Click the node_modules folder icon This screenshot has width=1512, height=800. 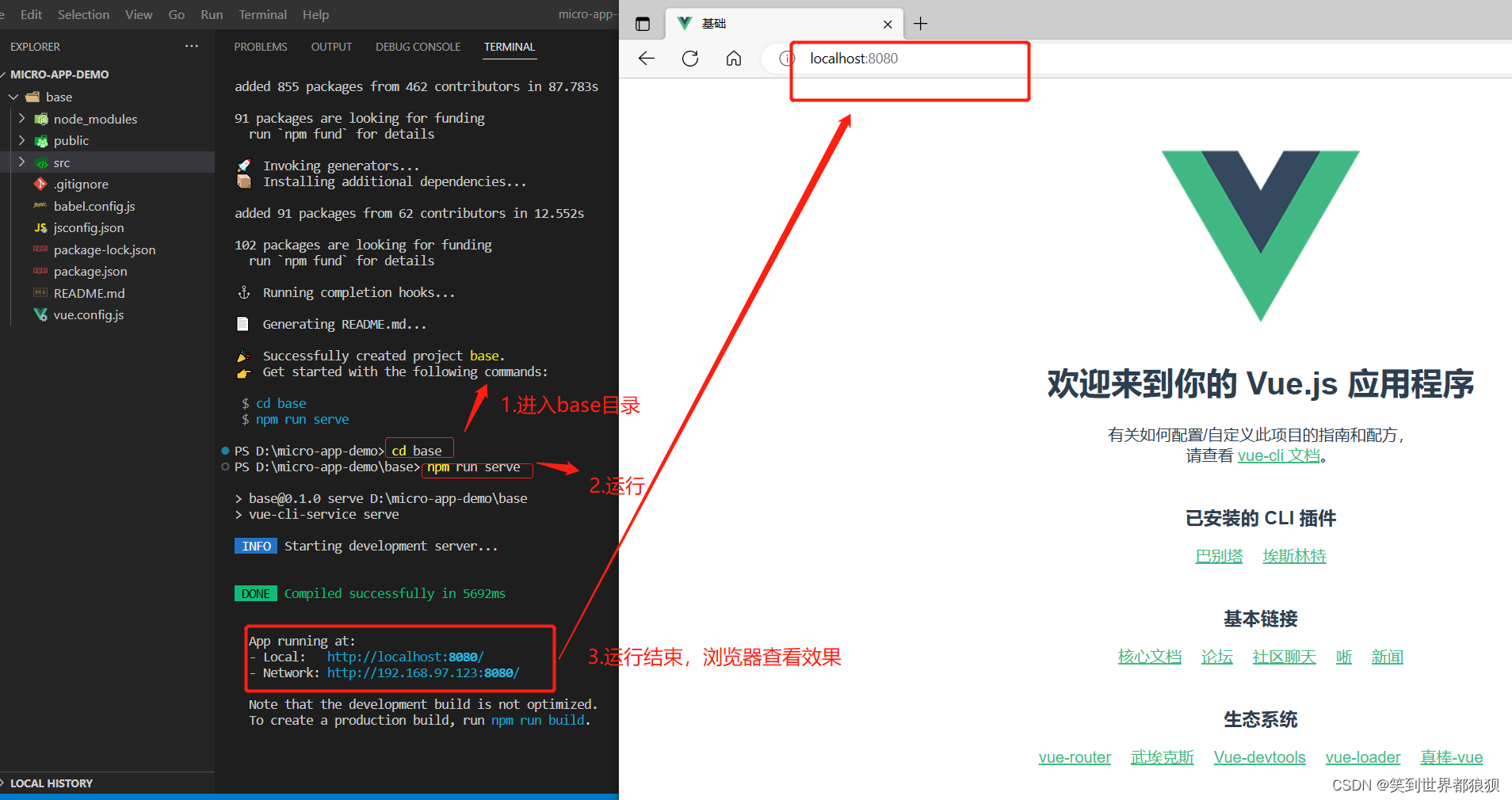[x=41, y=119]
